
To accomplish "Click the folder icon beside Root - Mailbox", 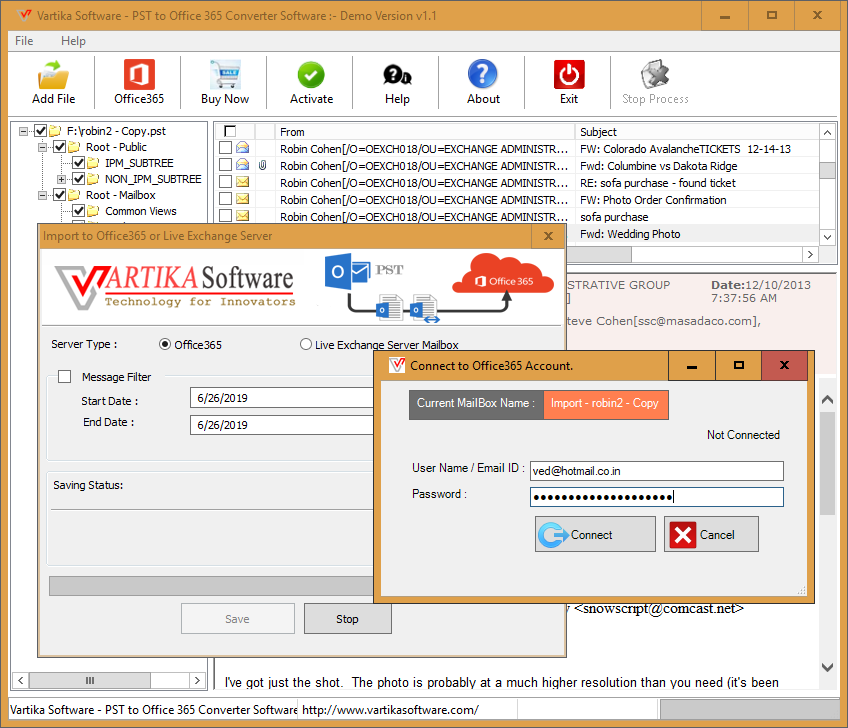I will click(x=74, y=195).
